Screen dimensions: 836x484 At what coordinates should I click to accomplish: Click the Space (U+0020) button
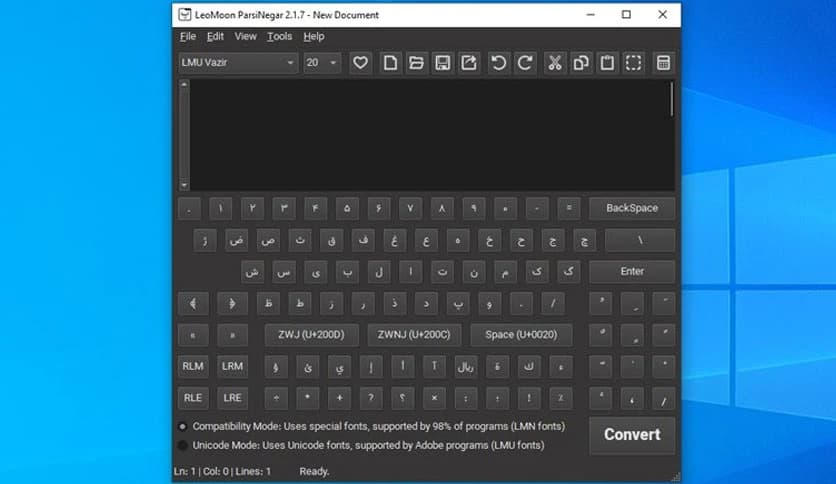click(521, 335)
